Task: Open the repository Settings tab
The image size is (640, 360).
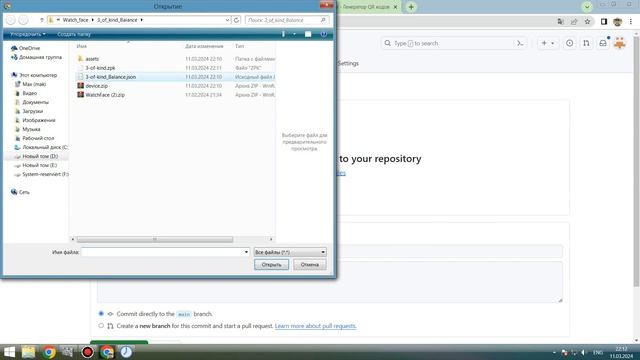Action: [348, 63]
